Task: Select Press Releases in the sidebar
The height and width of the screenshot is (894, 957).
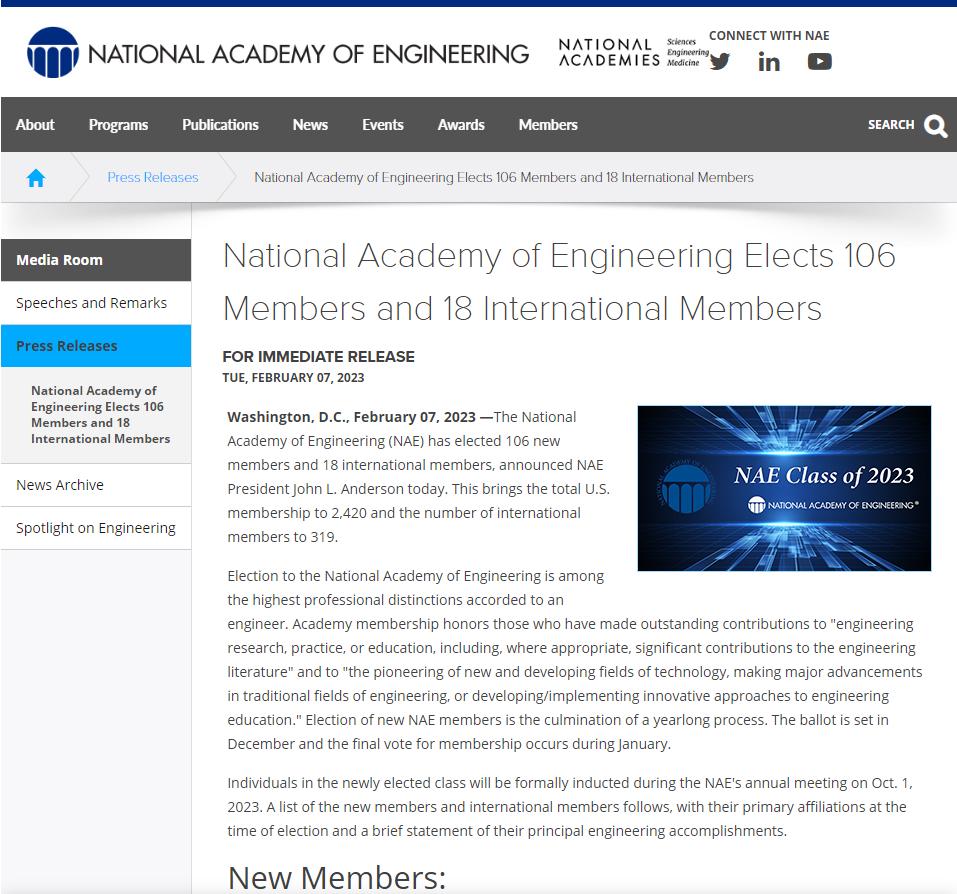Action: point(67,346)
